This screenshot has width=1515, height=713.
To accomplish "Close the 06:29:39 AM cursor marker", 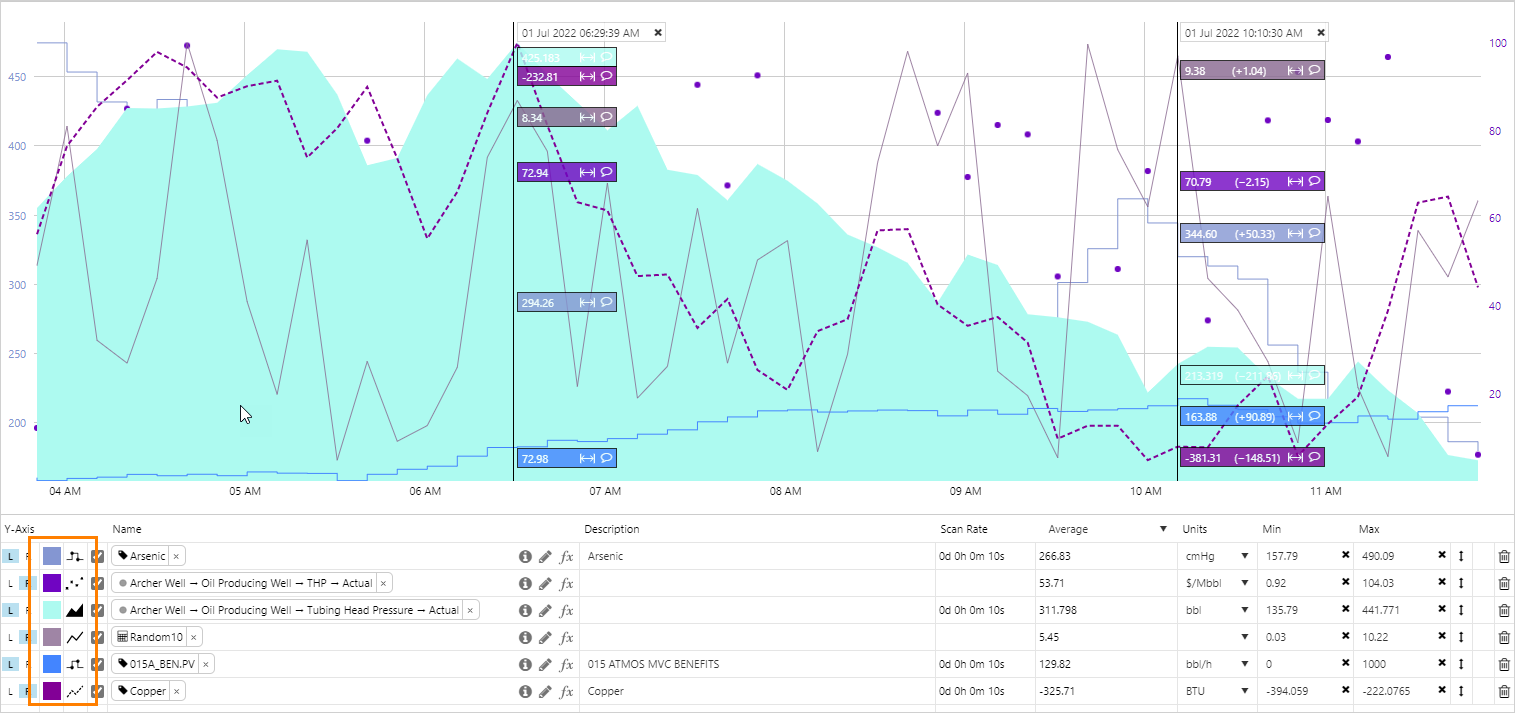I will point(657,32).
